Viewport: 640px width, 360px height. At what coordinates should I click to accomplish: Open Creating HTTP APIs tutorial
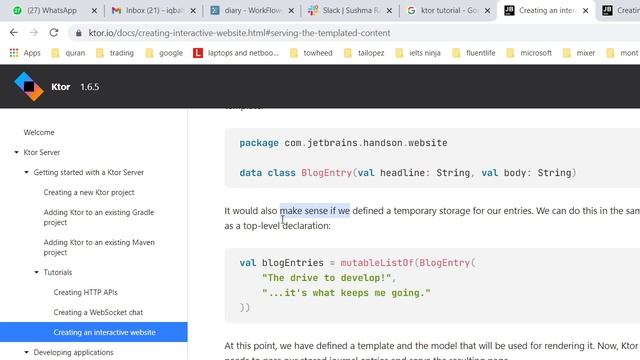85,292
